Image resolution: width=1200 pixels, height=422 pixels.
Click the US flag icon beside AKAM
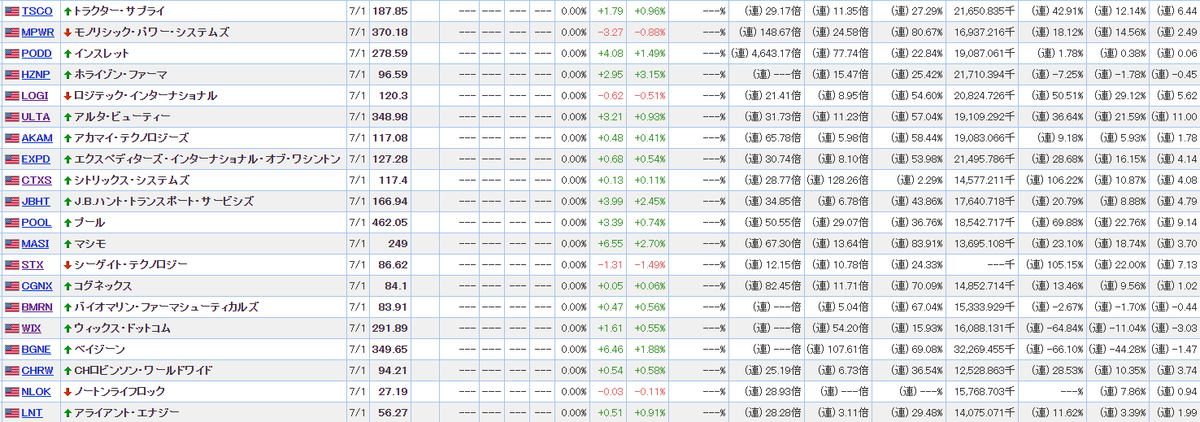click(12, 138)
